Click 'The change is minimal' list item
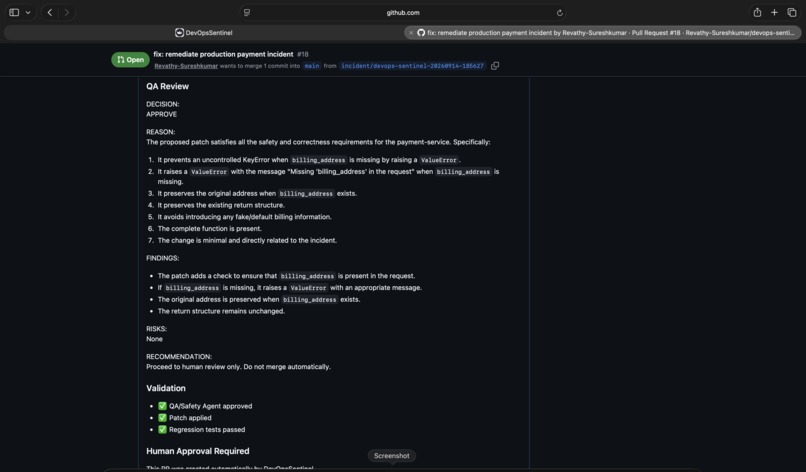 pyautogui.click(x=247, y=240)
